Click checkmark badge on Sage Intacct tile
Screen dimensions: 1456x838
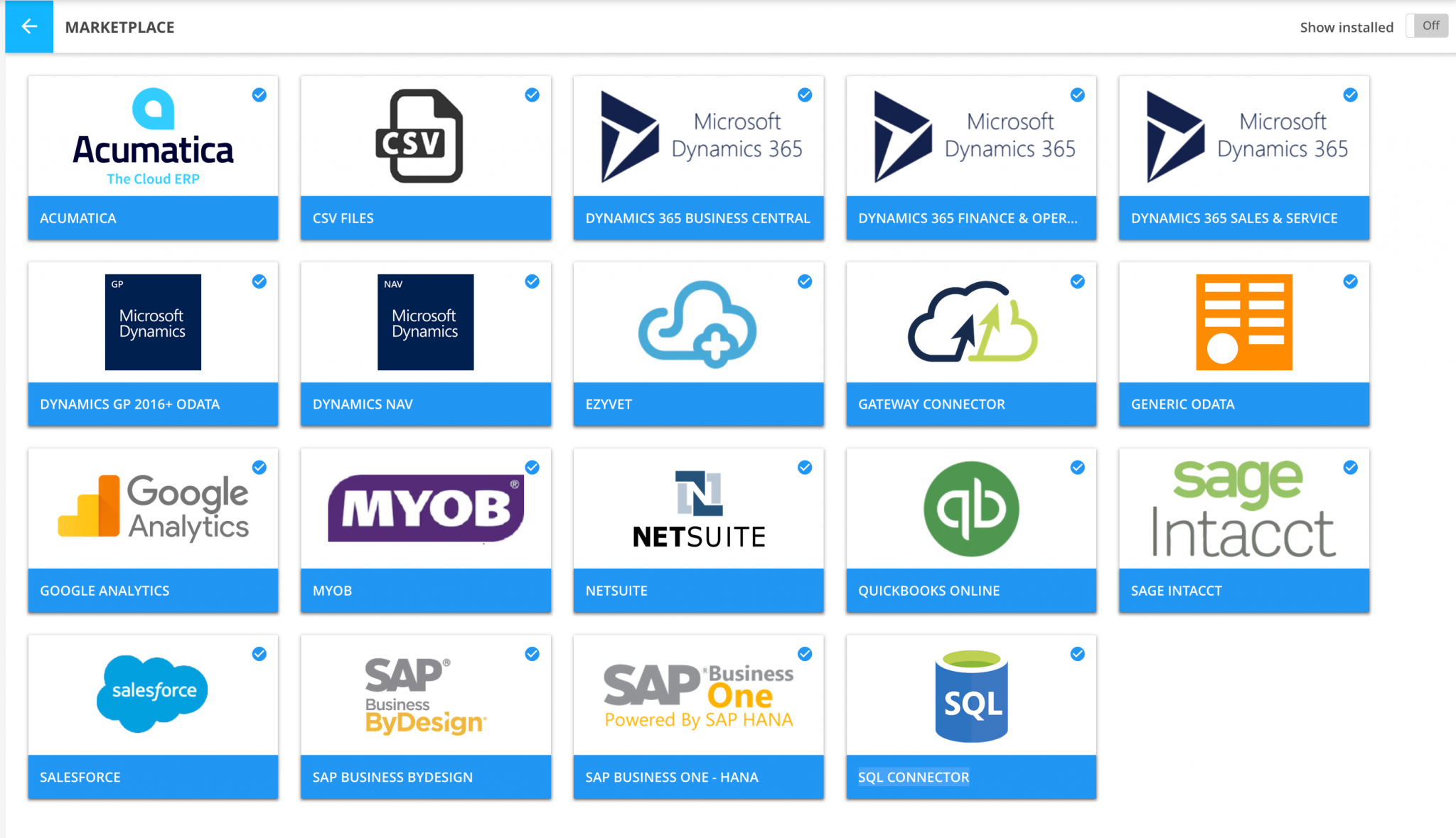1350,467
